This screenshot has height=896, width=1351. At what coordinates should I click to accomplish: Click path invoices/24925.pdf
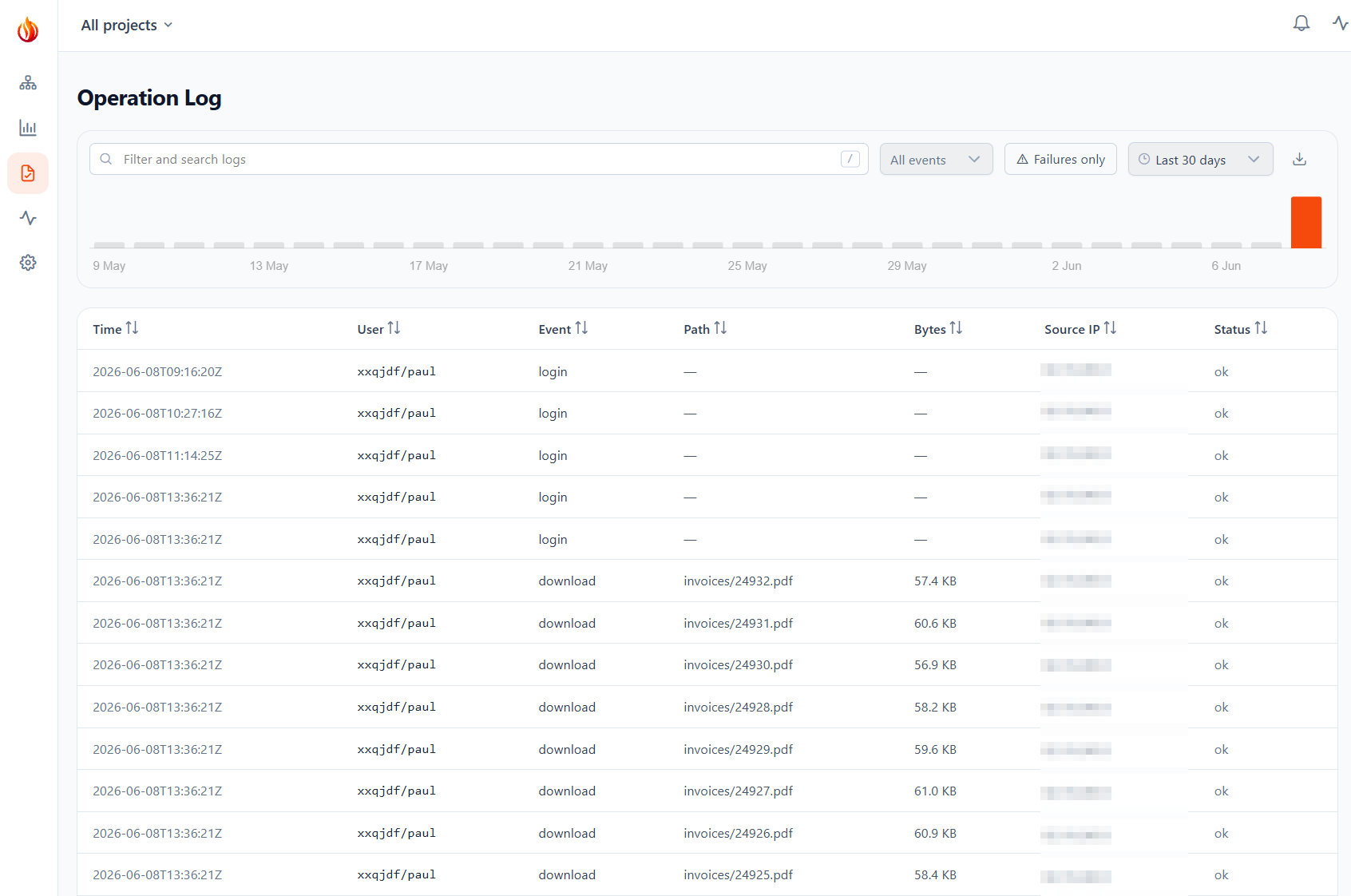click(738, 874)
